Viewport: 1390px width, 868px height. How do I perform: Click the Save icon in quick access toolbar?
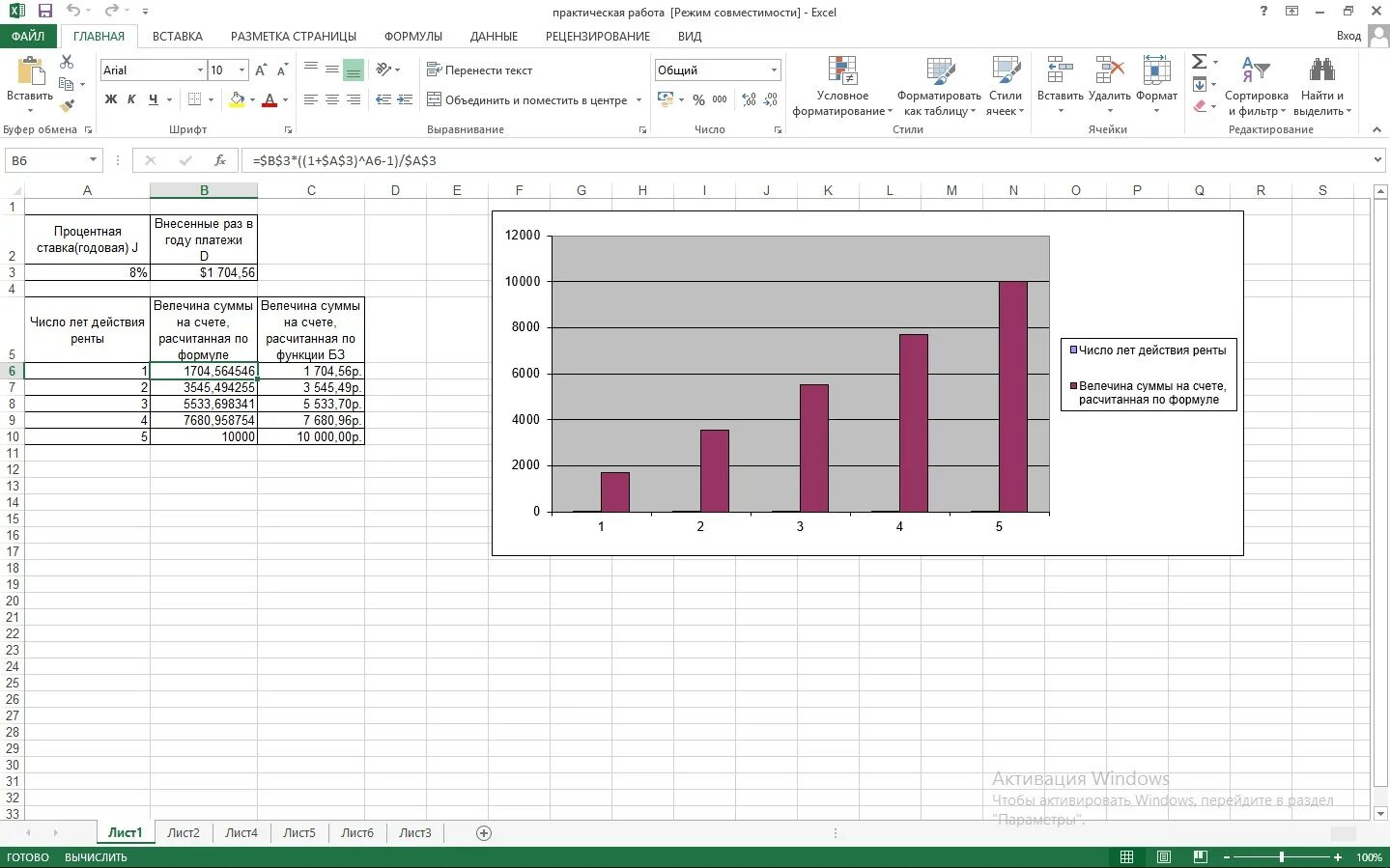[44, 12]
